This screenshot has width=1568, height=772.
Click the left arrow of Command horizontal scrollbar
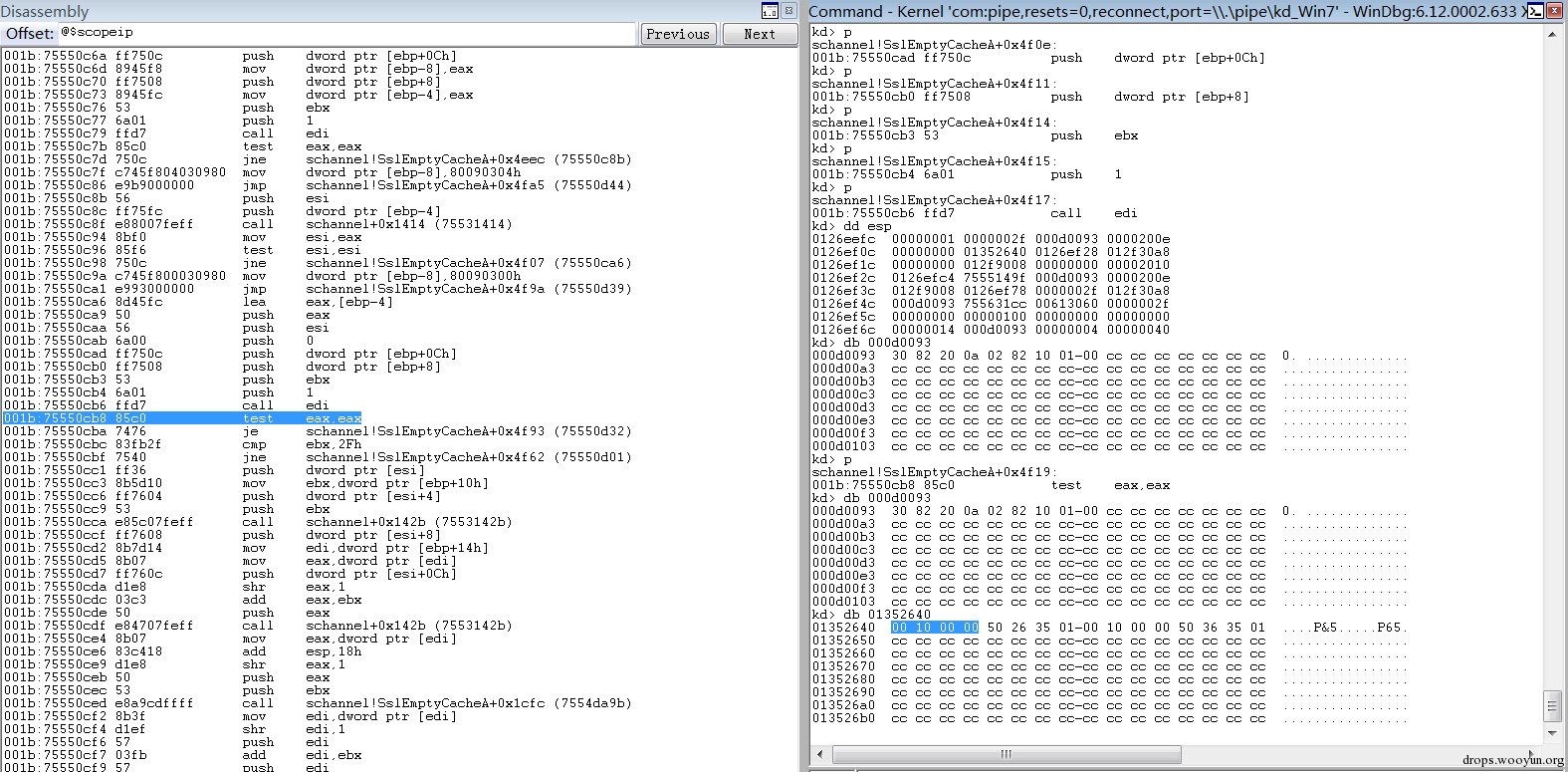tap(820, 754)
